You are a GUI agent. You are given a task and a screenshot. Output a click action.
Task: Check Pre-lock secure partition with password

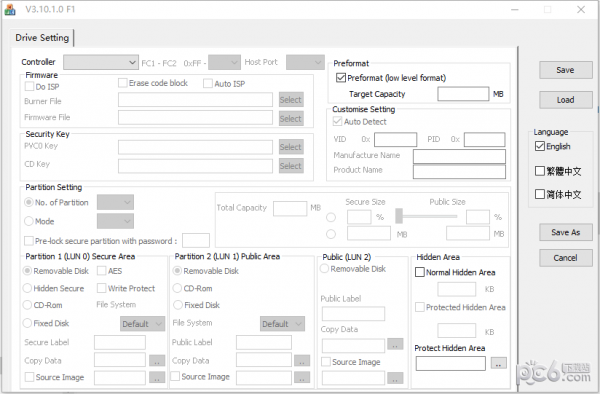coord(29,241)
